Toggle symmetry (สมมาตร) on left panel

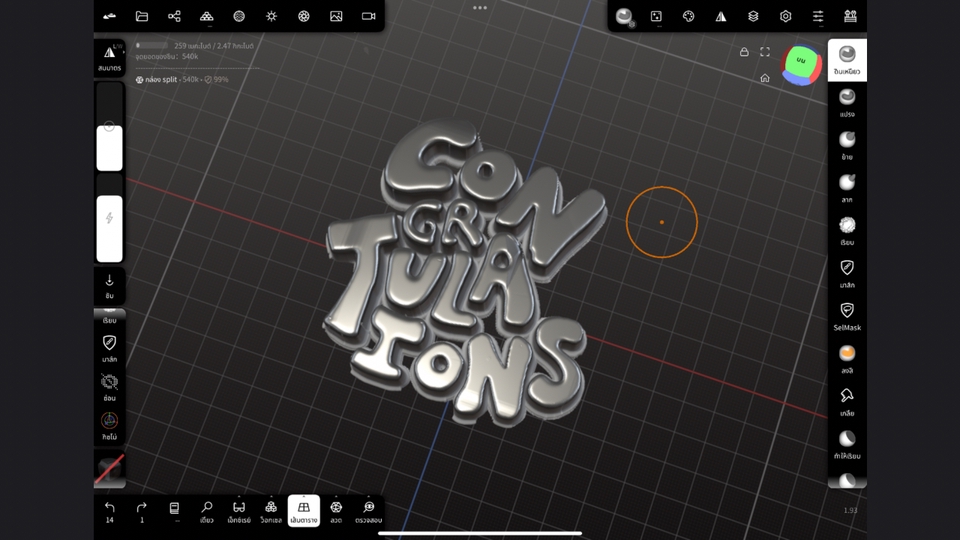(110, 58)
